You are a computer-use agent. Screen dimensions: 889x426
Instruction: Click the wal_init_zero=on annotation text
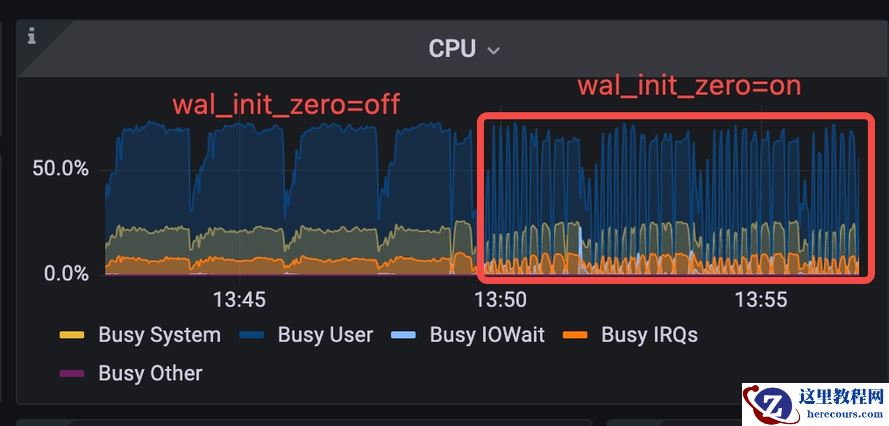(689, 86)
